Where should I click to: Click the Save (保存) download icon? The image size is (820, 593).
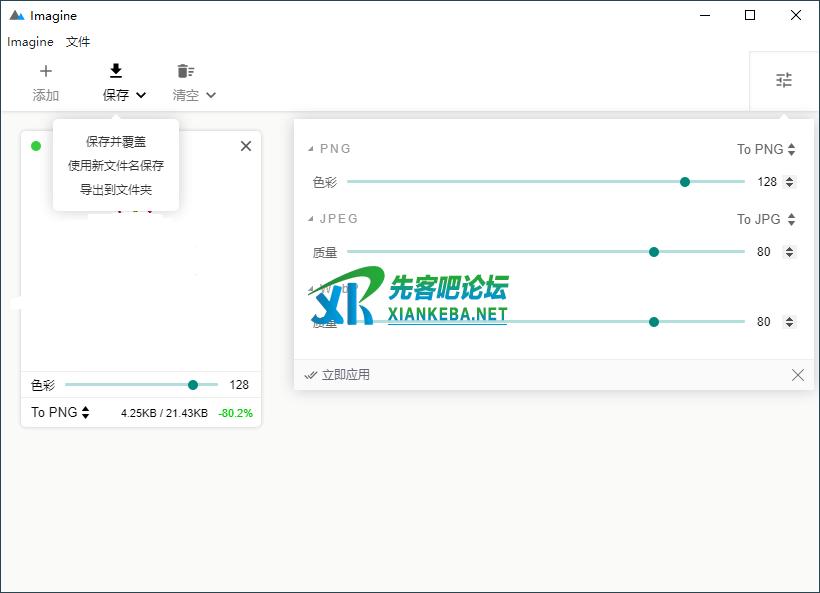coord(116,71)
